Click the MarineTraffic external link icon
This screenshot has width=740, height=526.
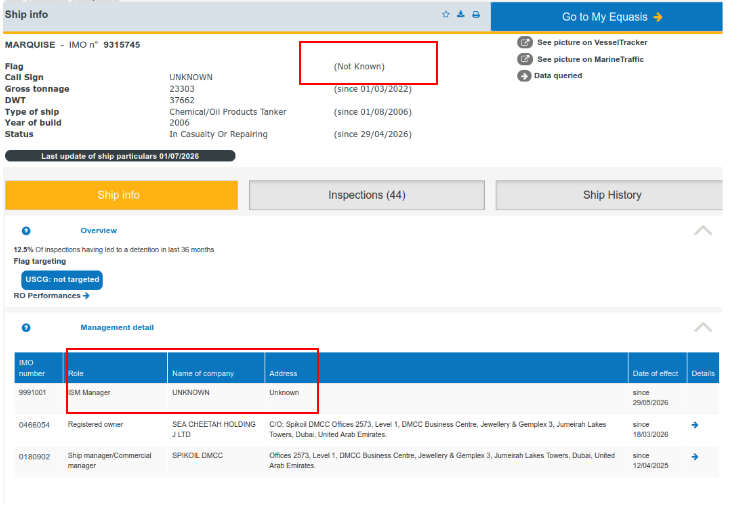pyautogui.click(x=524, y=59)
